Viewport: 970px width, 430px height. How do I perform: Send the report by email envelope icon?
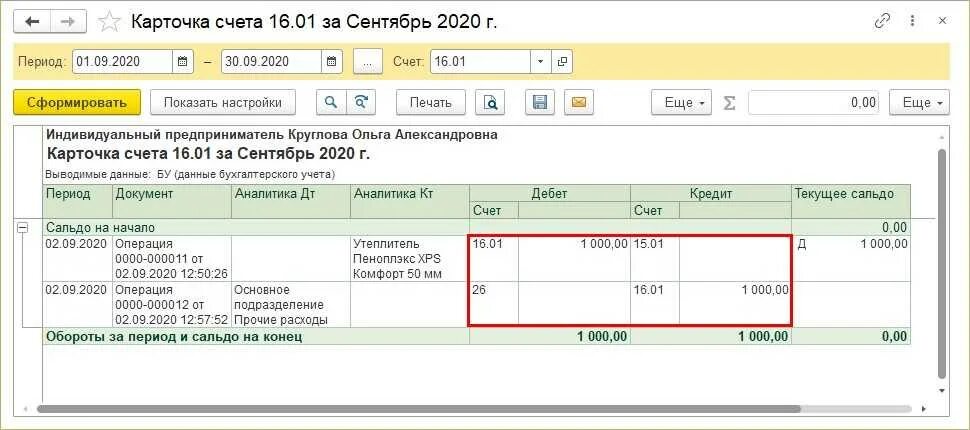[578, 103]
